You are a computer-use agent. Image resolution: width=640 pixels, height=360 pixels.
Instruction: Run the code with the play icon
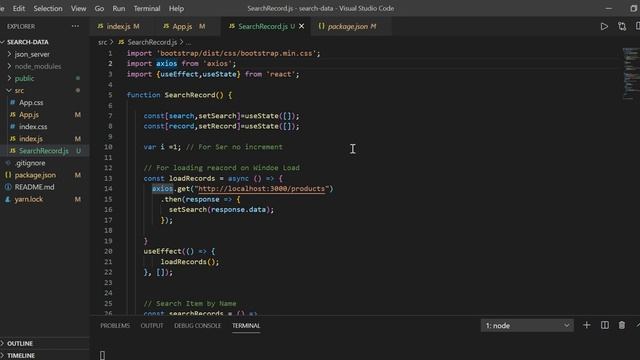604,27
